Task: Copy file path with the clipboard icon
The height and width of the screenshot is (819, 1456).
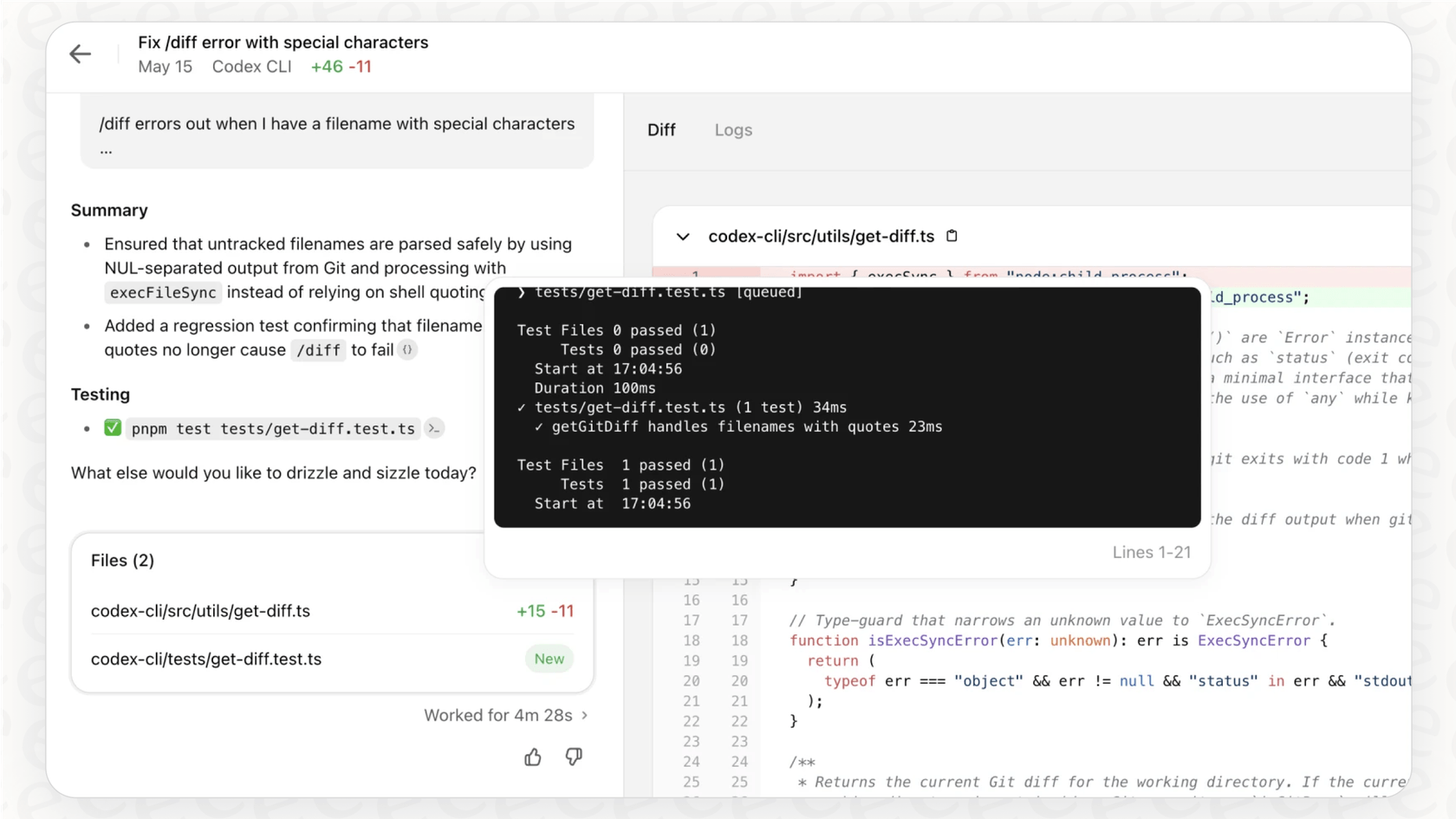Action: pos(952,236)
